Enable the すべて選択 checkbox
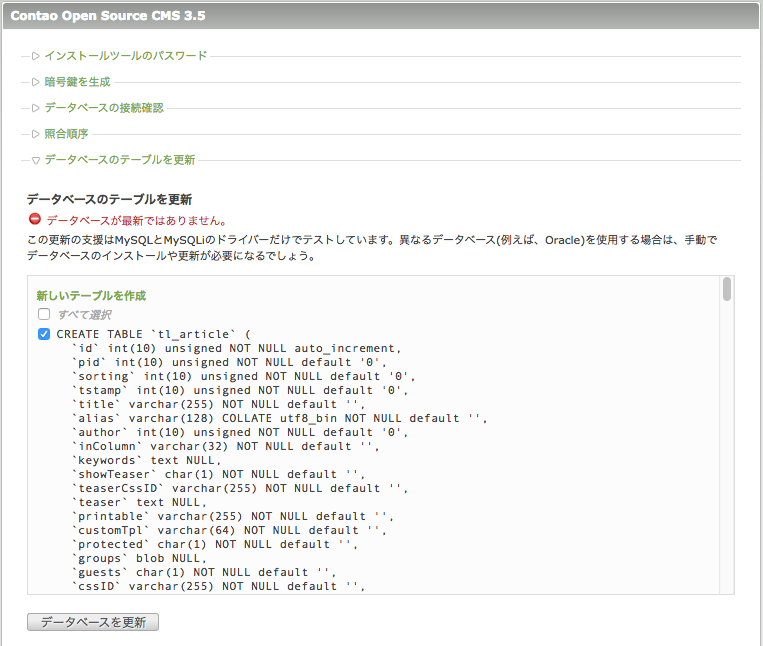The height and width of the screenshot is (646, 763). (44, 314)
